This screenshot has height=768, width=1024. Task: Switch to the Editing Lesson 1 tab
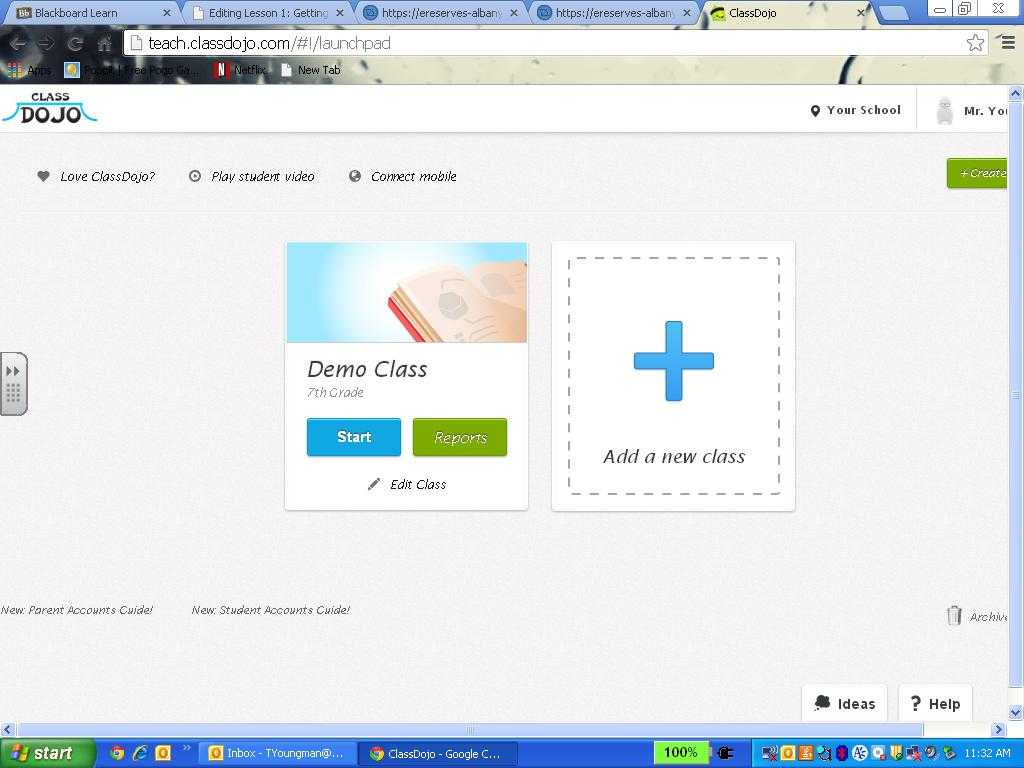coord(268,12)
